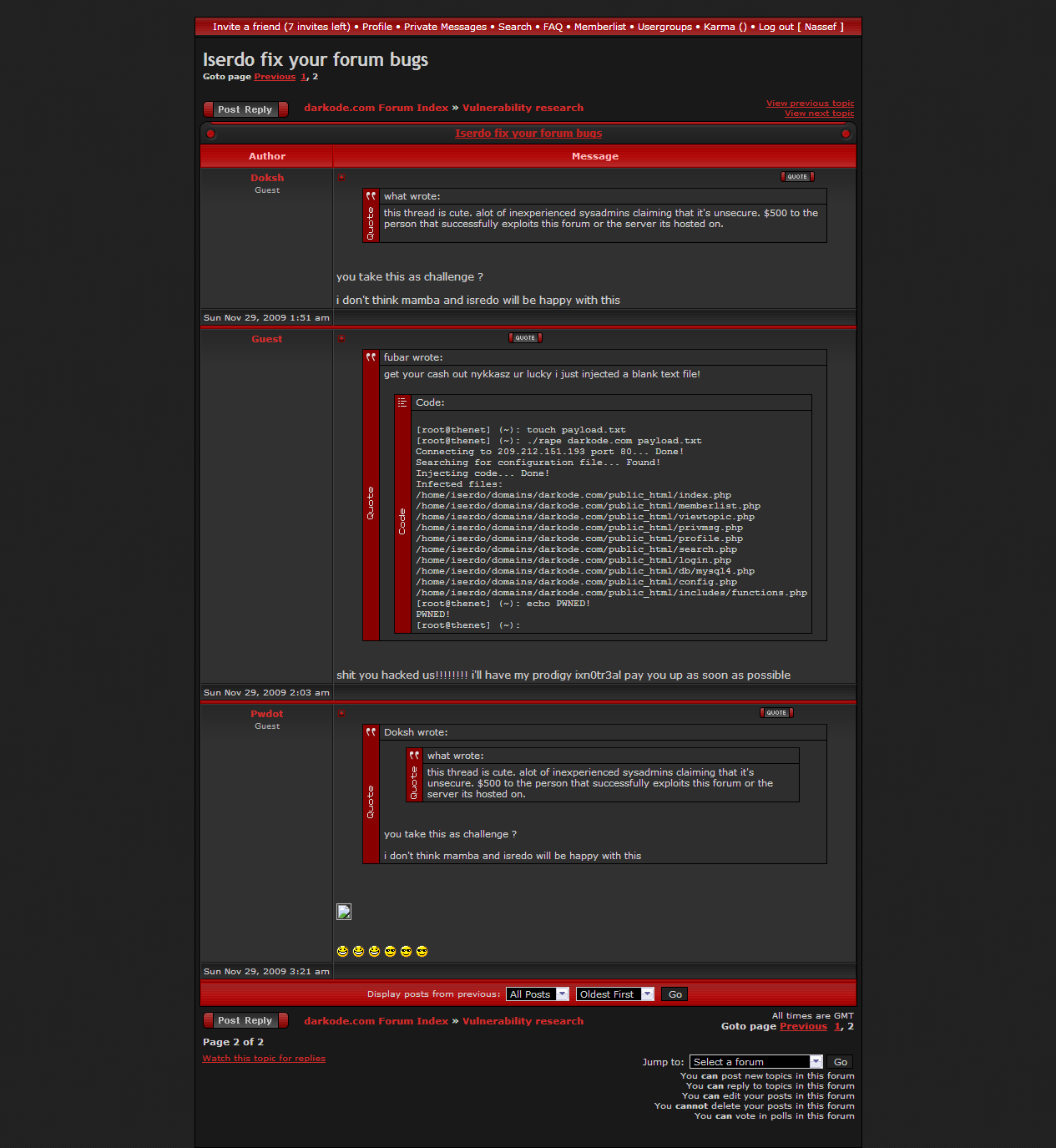Open Private Messages from the top menu
1056x1148 pixels.
(445, 27)
